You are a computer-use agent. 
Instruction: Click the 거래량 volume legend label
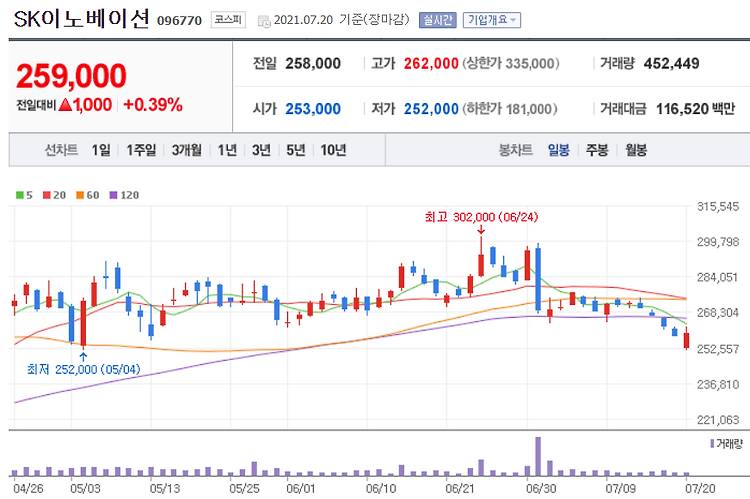tap(727, 444)
